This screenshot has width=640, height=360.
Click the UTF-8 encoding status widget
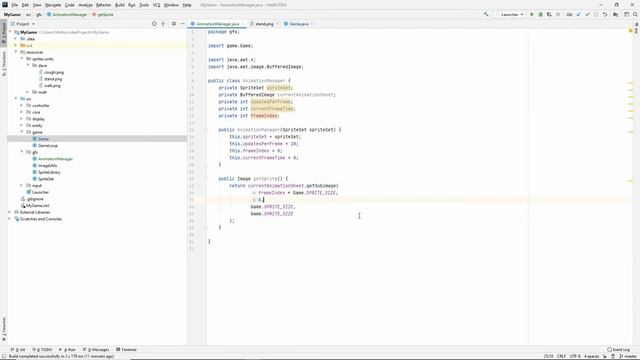coord(575,356)
